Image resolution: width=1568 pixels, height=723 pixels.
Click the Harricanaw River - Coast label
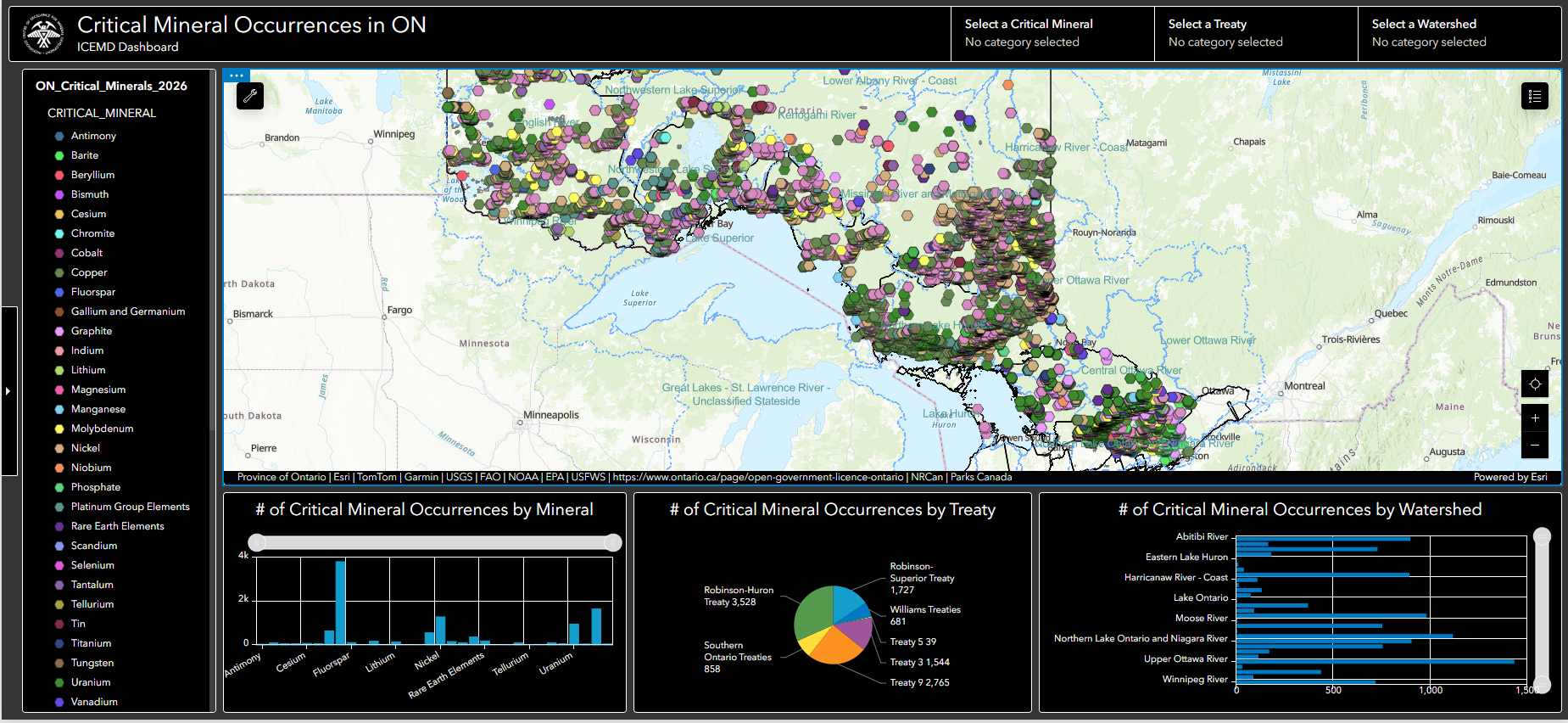point(1175,577)
